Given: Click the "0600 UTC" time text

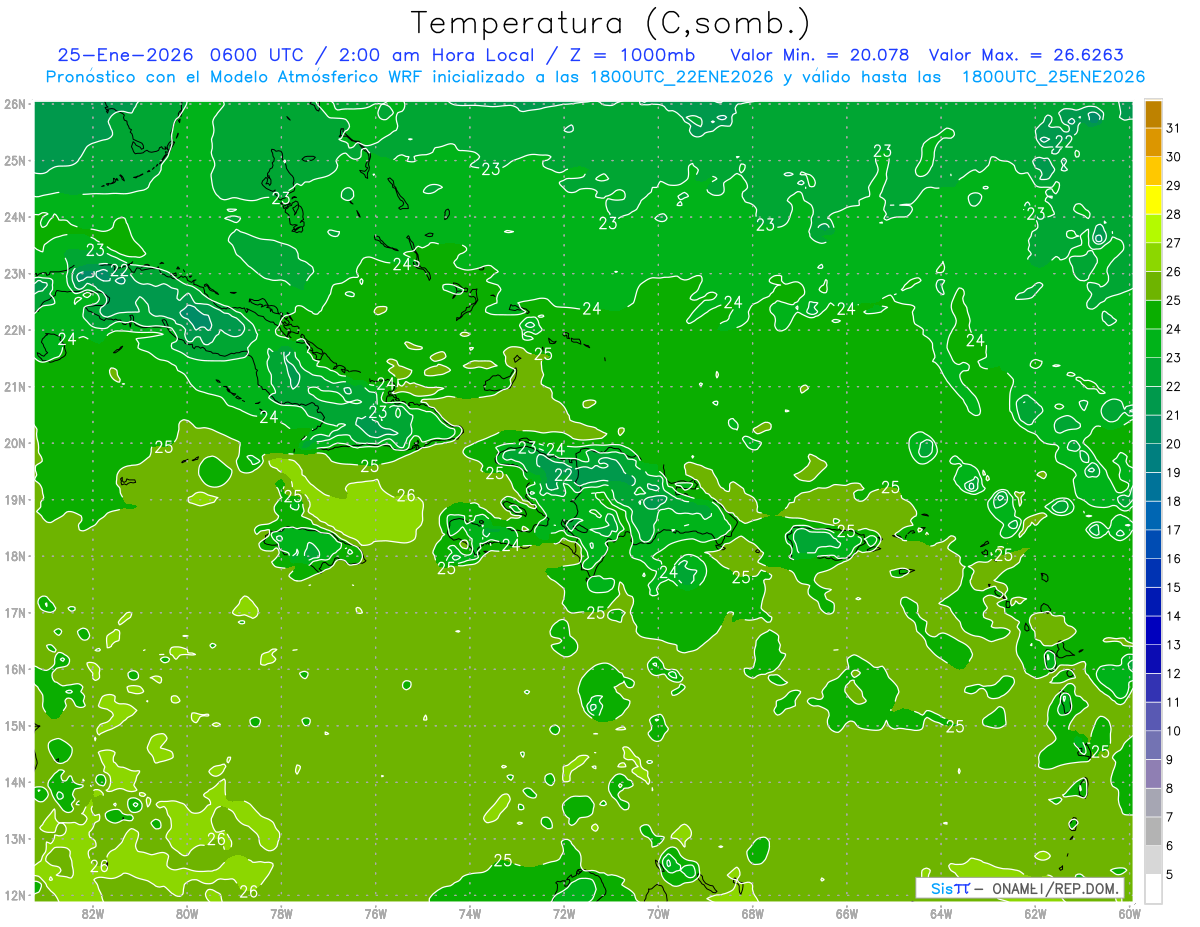Looking at the screenshot, I should 258,55.
